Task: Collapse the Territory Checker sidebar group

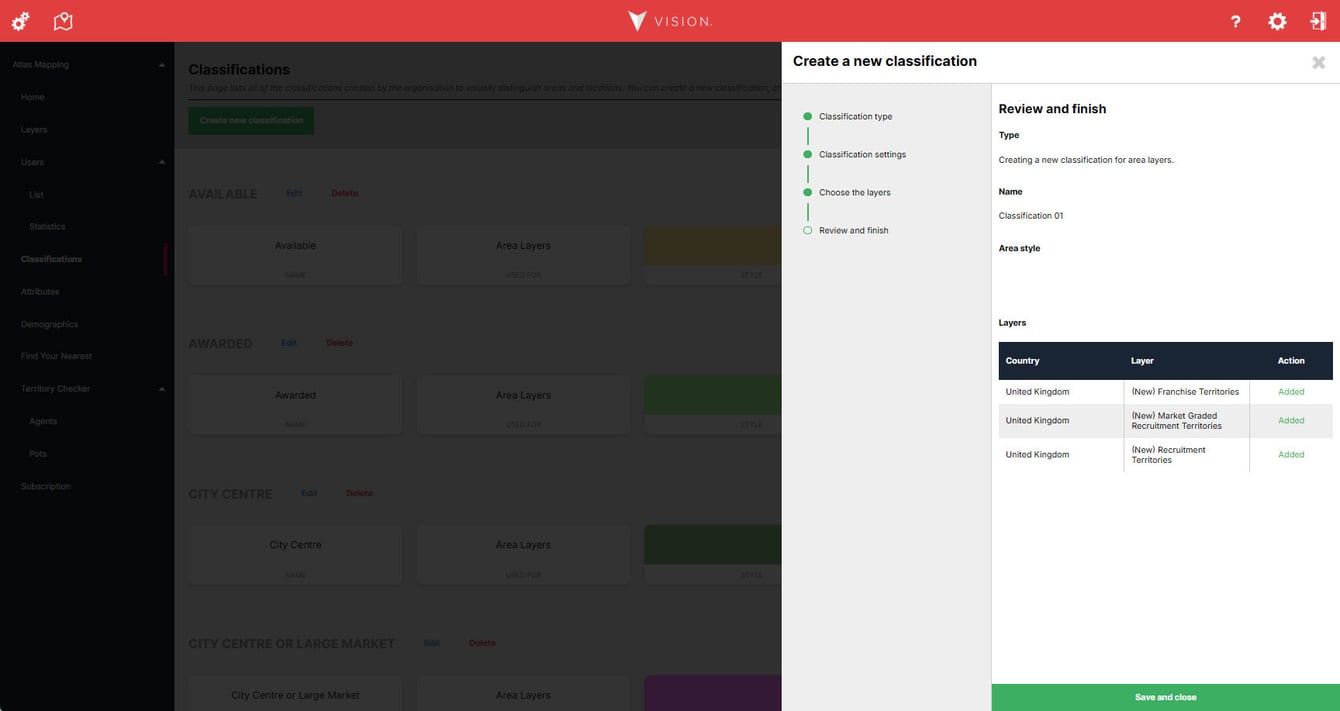Action: pyautogui.click(x=162, y=389)
